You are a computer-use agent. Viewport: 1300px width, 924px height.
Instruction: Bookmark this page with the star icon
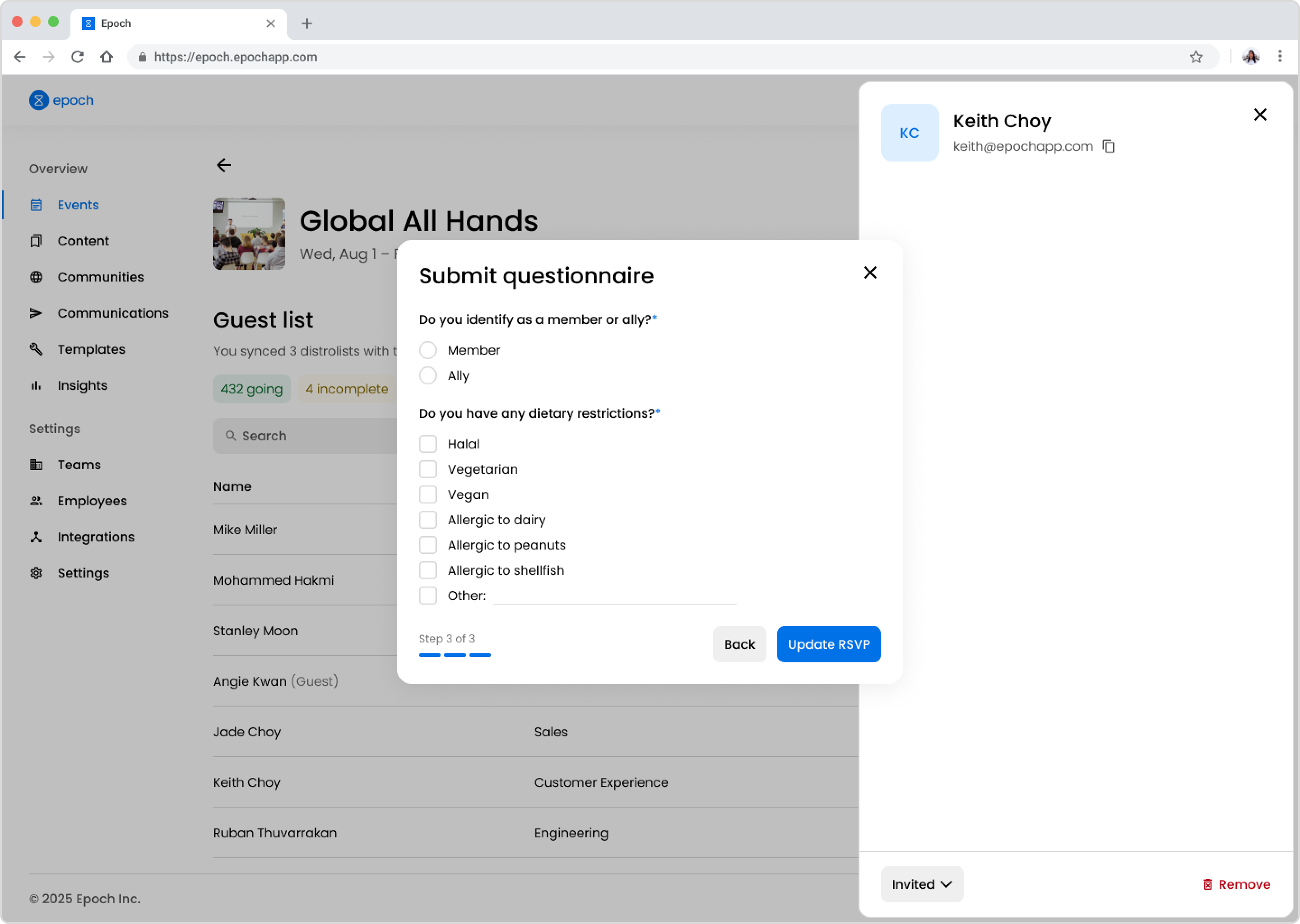pos(1196,57)
